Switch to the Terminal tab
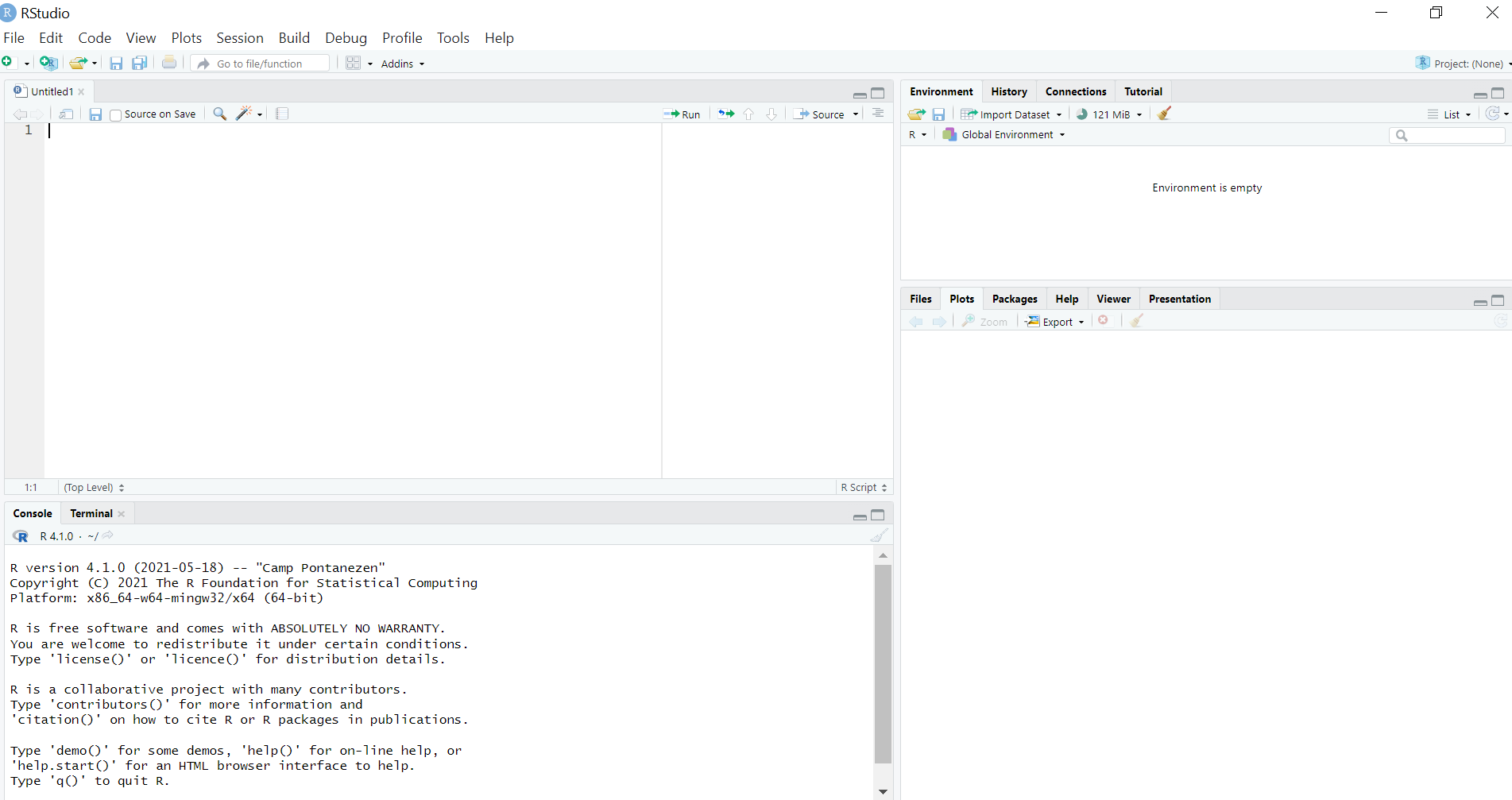This screenshot has height=800, width=1512. [x=91, y=513]
